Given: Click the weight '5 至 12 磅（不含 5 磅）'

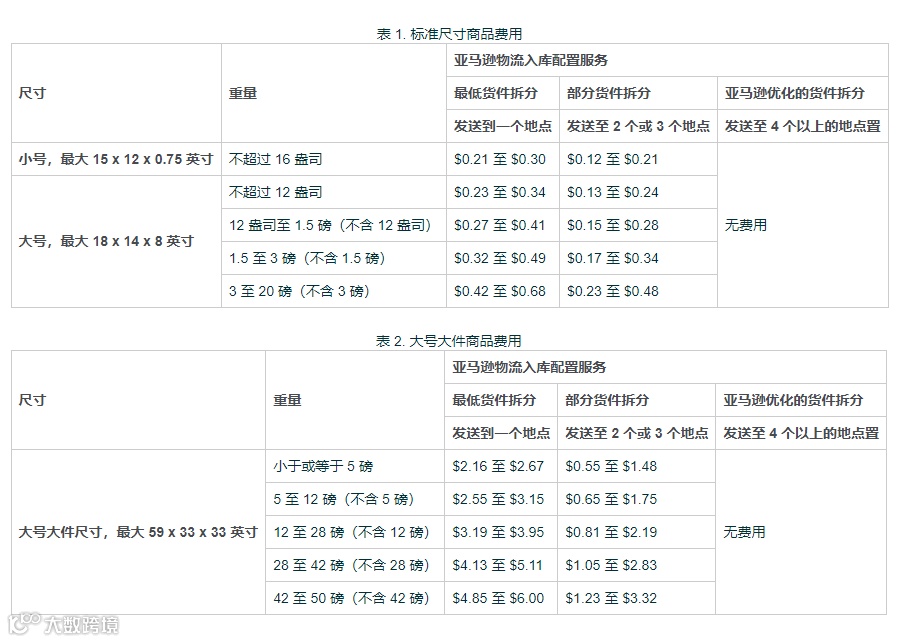Looking at the screenshot, I should point(344,499).
